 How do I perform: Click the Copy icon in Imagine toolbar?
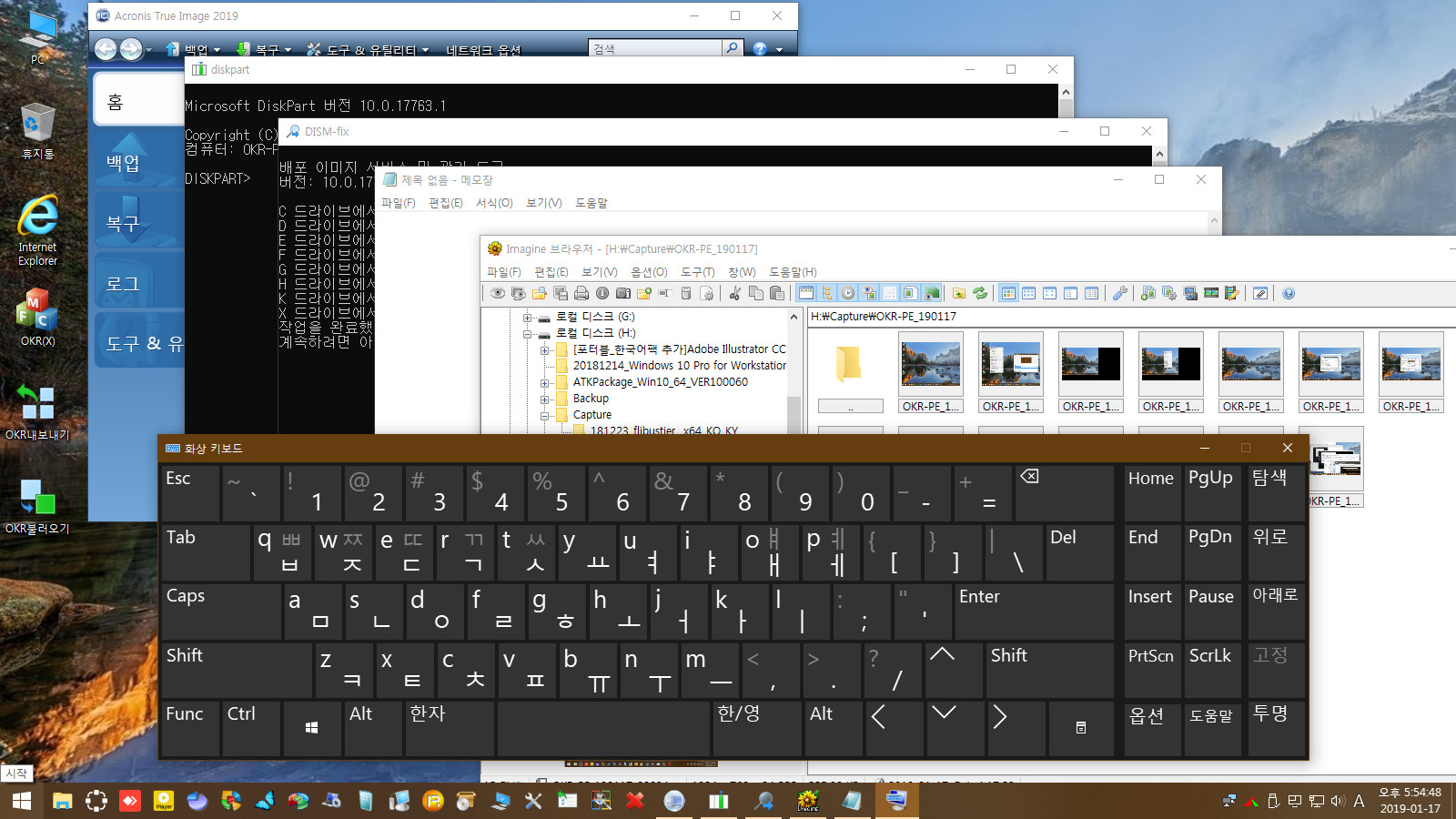[x=756, y=293]
